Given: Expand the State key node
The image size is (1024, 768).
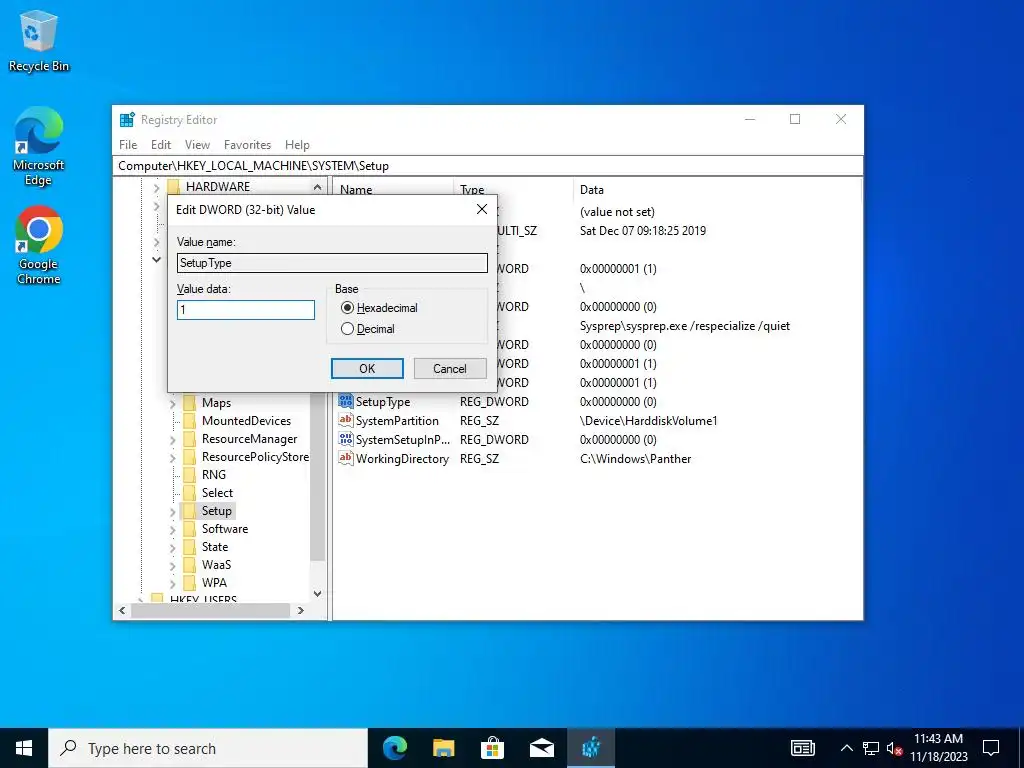Looking at the screenshot, I should point(172,547).
